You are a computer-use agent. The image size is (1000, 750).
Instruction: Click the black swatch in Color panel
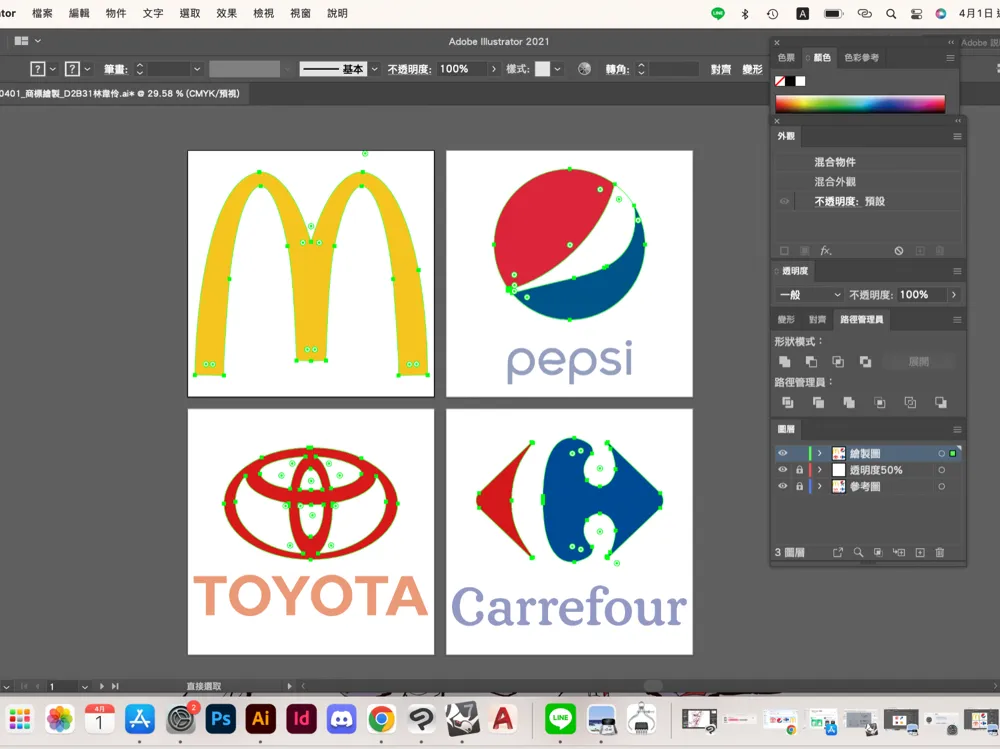(x=790, y=81)
